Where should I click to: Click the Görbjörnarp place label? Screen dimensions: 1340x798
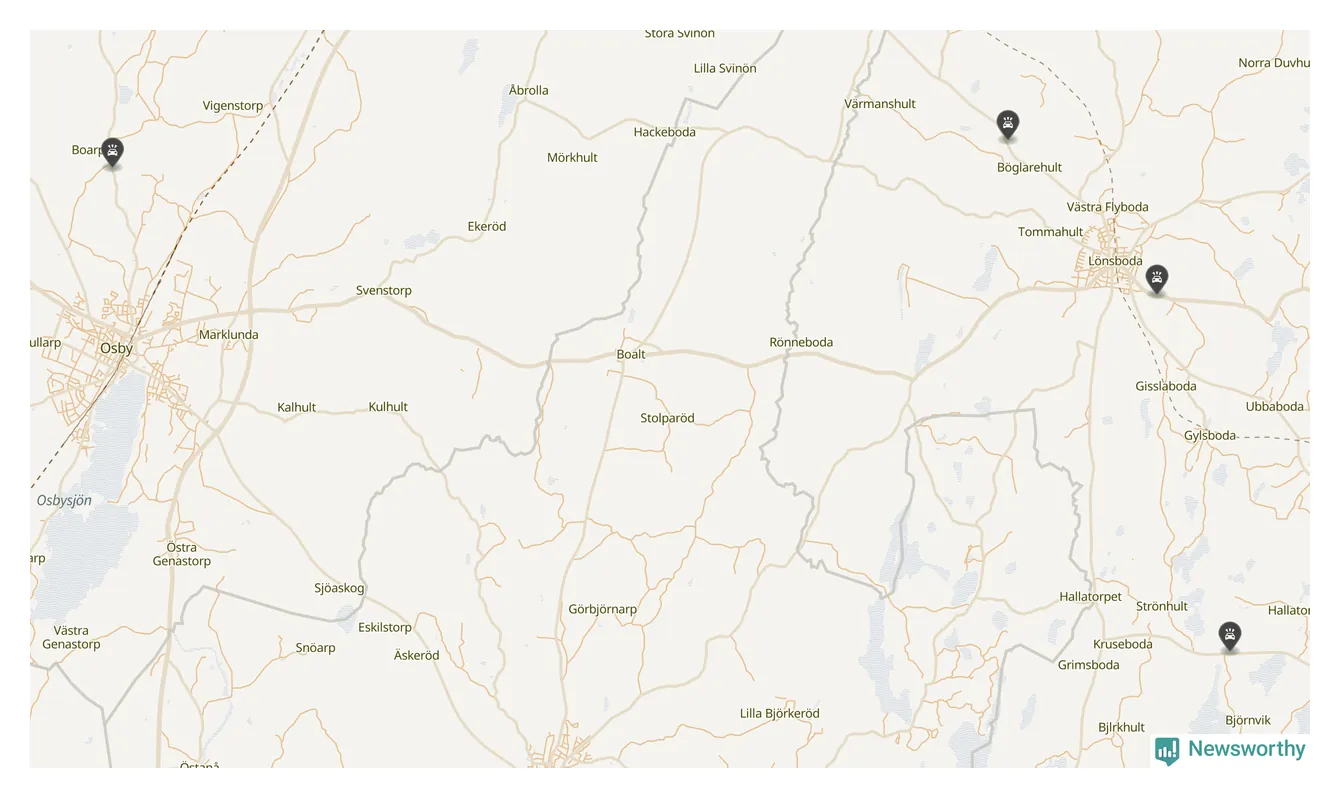(602, 609)
